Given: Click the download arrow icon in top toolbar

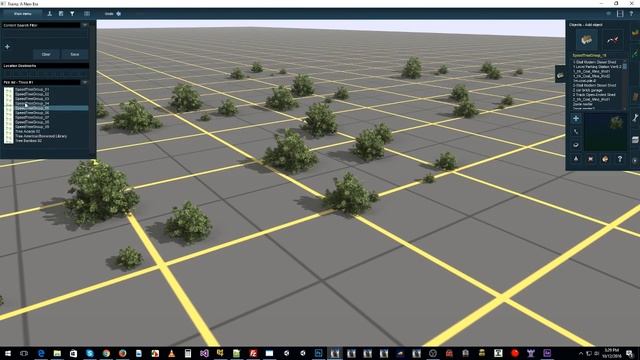Looking at the screenshot, I should click(x=50, y=13).
